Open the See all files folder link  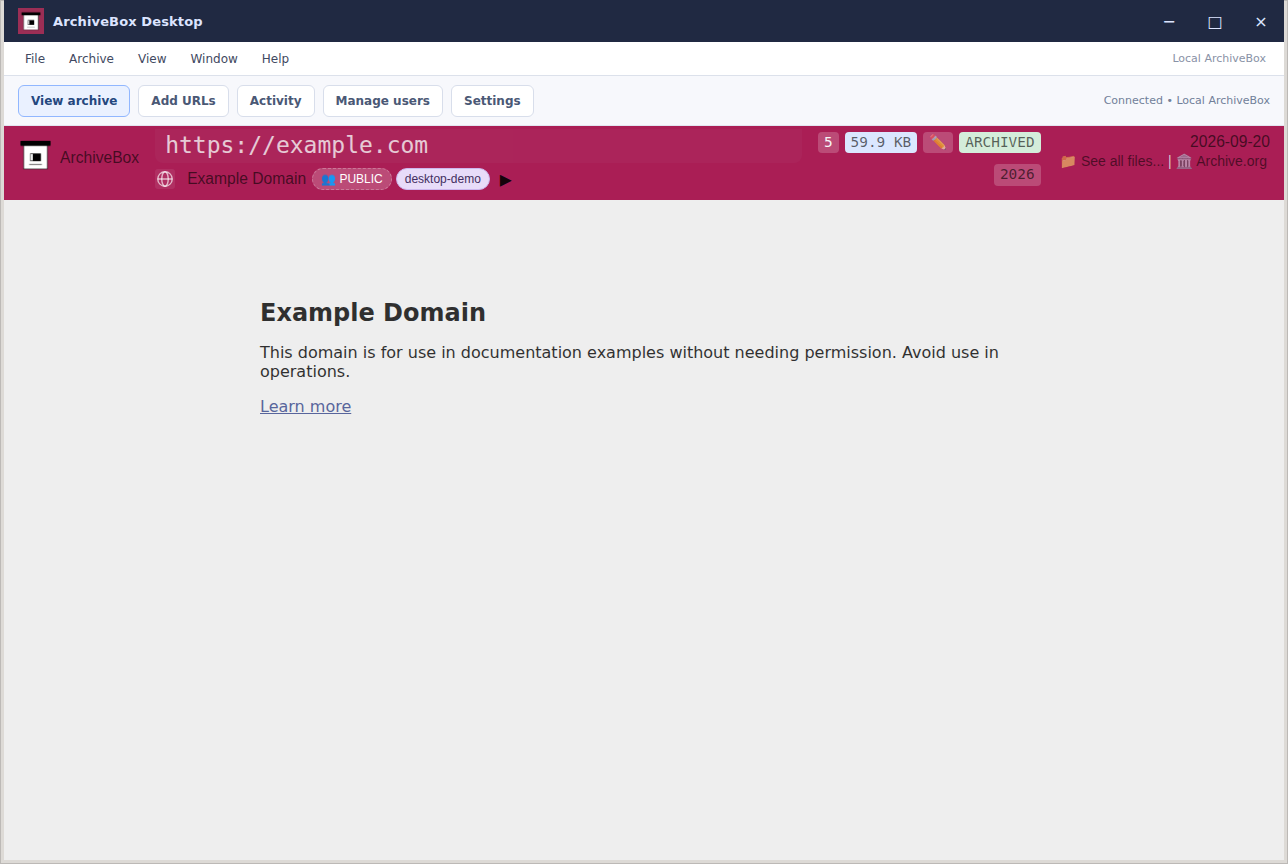(x=1111, y=161)
